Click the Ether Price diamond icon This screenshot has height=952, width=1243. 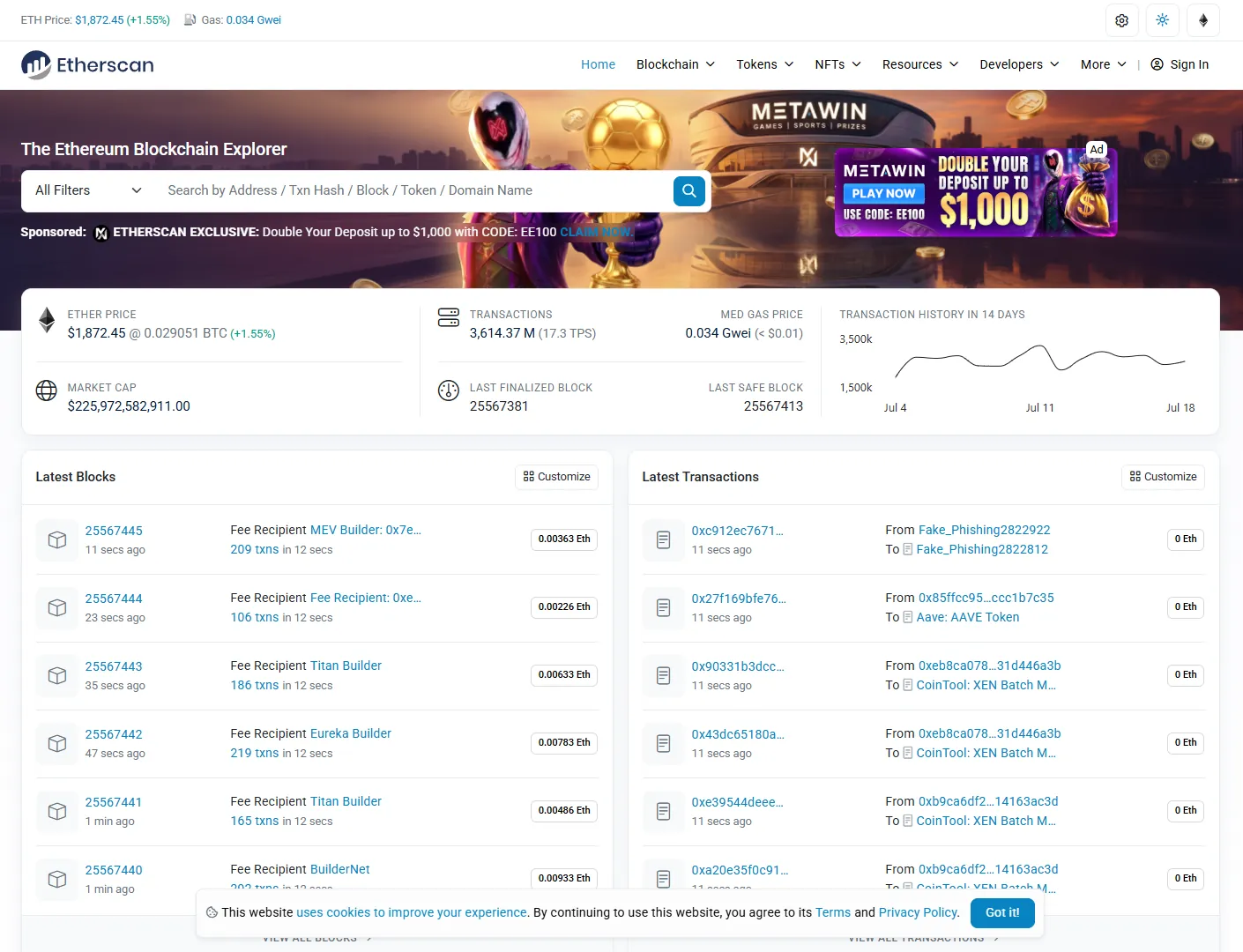coord(47,320)
